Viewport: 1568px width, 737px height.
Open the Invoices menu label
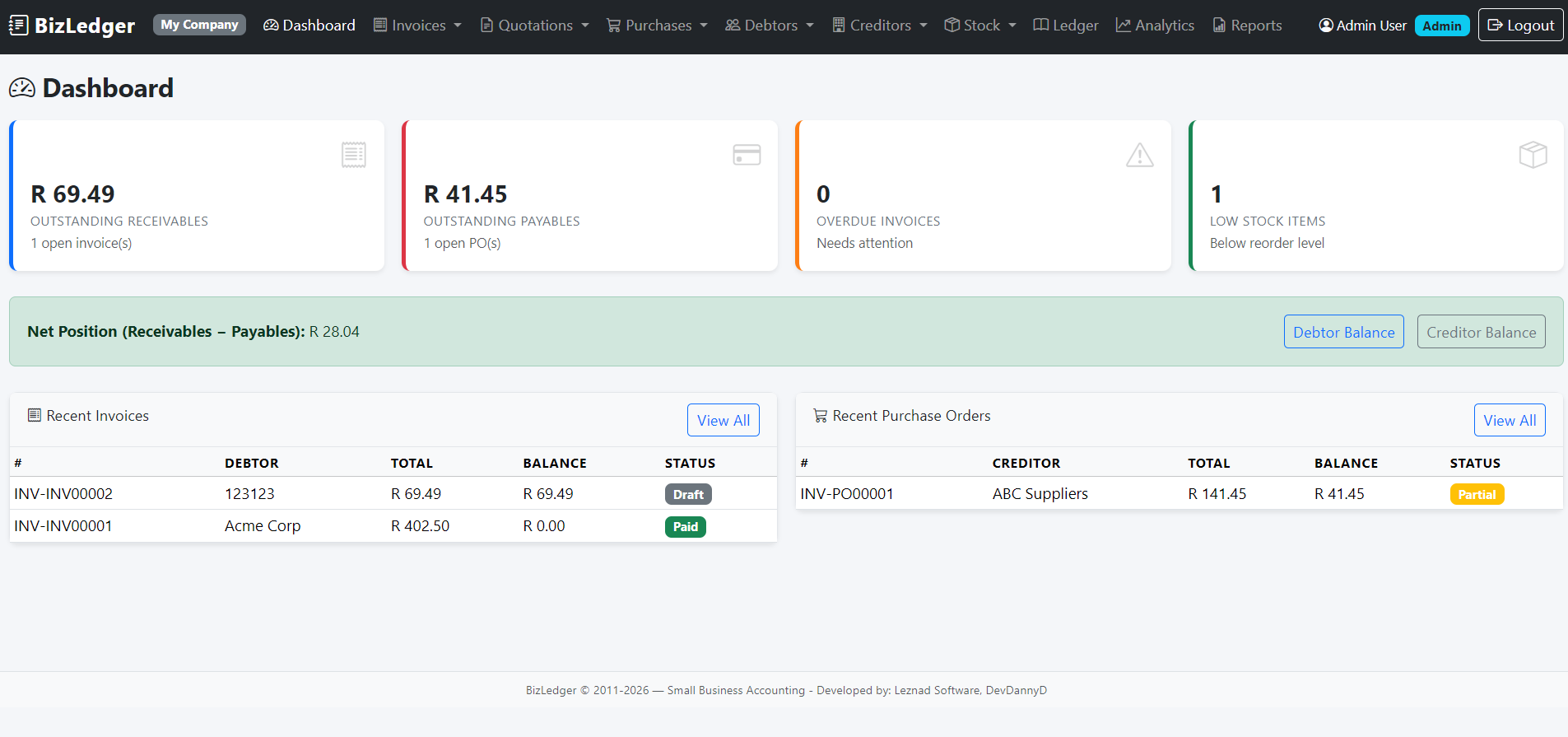pos(419,26)
